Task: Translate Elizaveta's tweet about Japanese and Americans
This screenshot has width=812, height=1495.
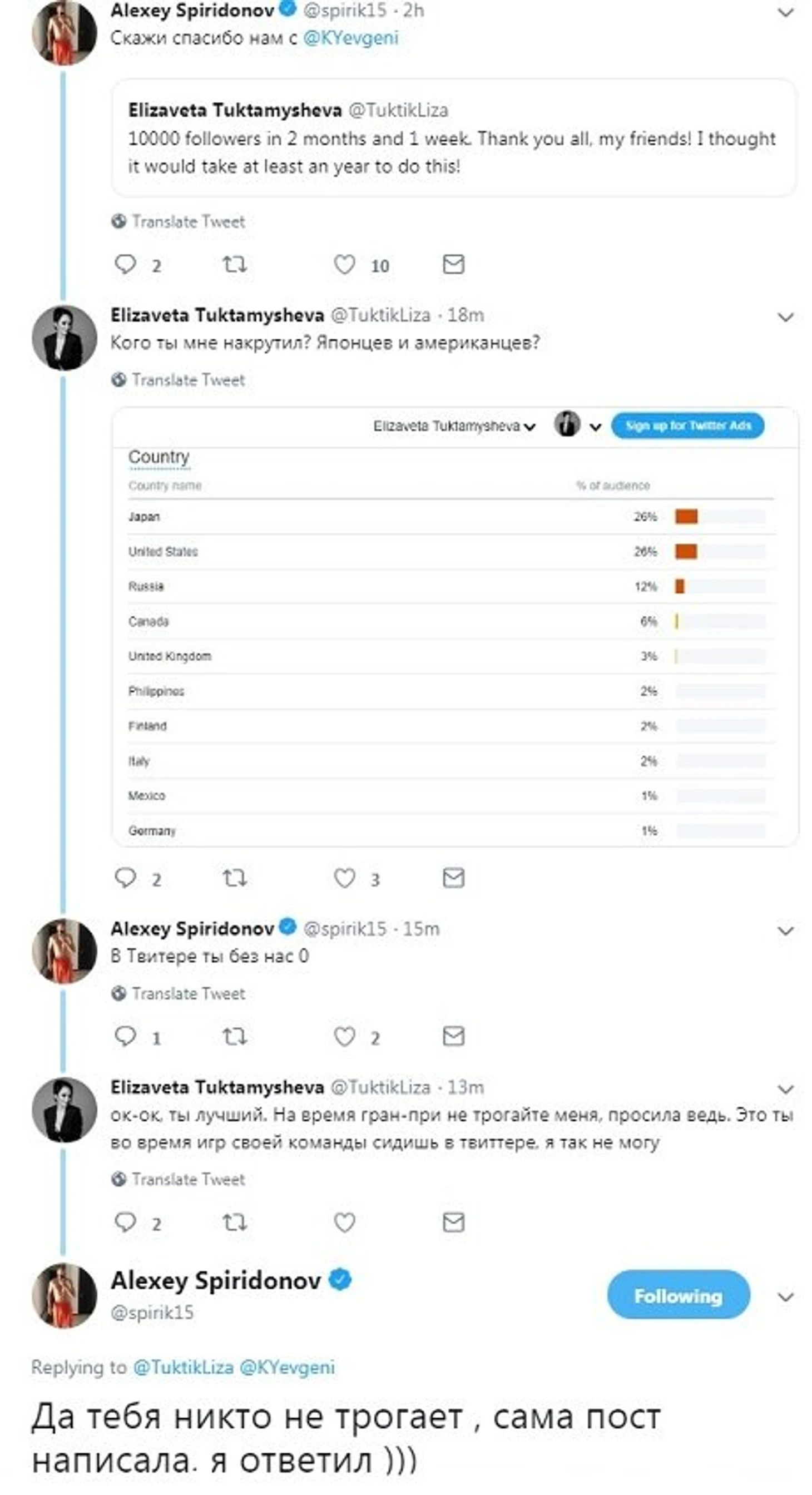Action: (x=188, y=380)
